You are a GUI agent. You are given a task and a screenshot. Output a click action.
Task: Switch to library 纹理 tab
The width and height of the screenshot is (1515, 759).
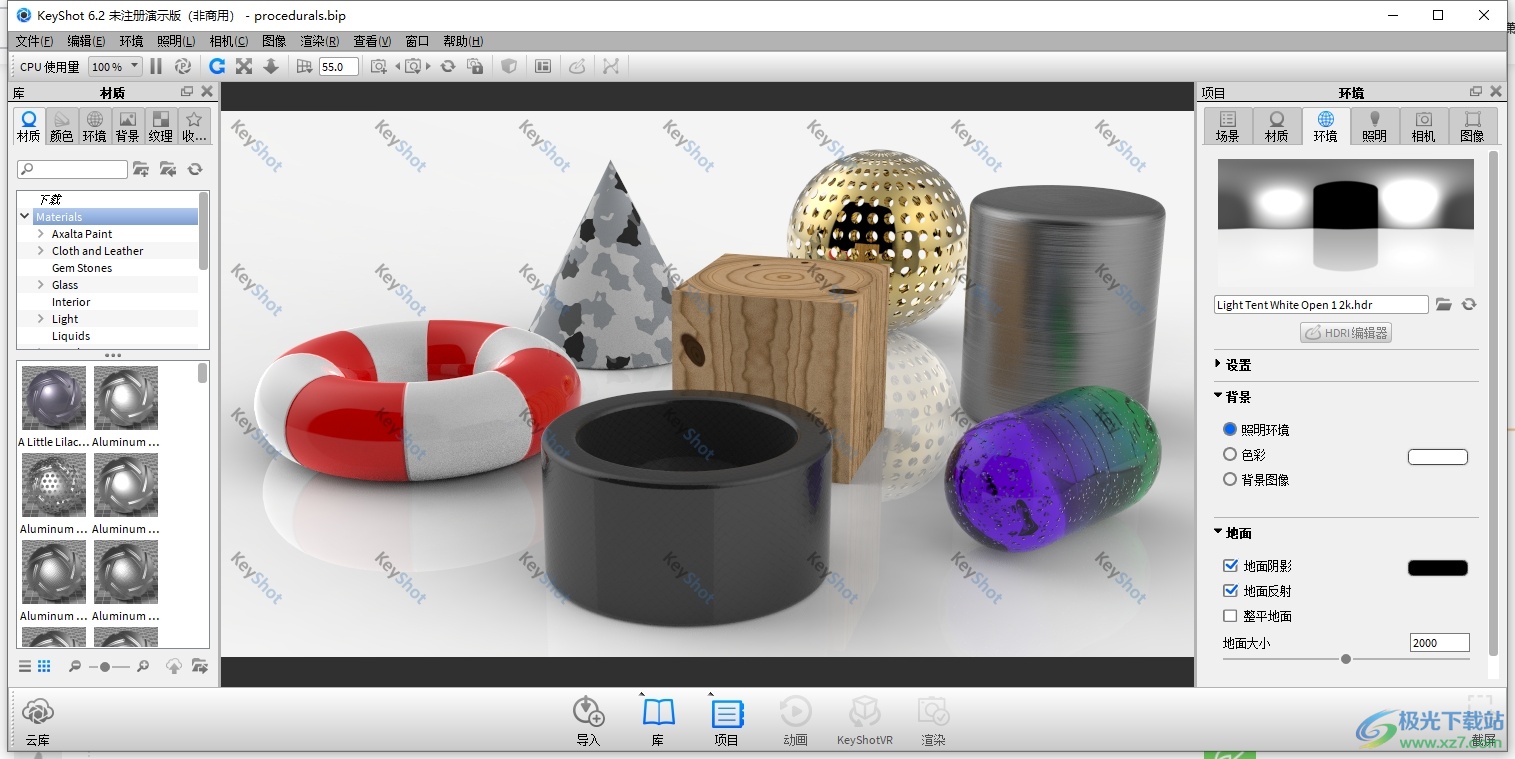point(160,127)
